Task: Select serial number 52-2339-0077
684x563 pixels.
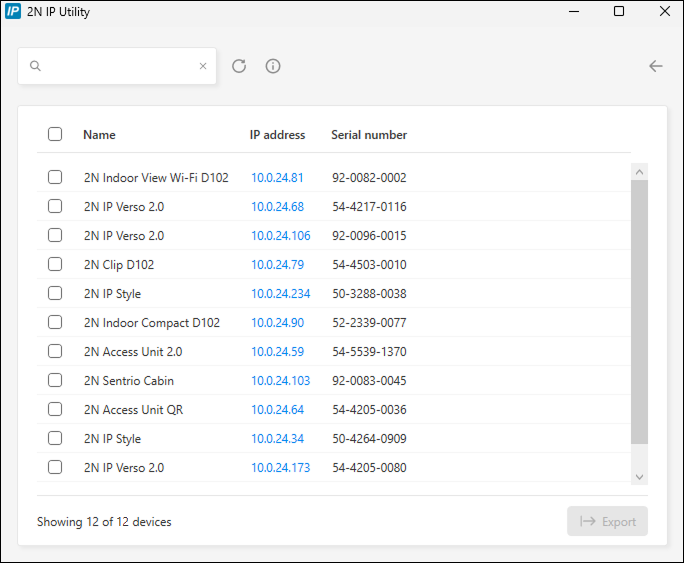Action: point(369,323)
